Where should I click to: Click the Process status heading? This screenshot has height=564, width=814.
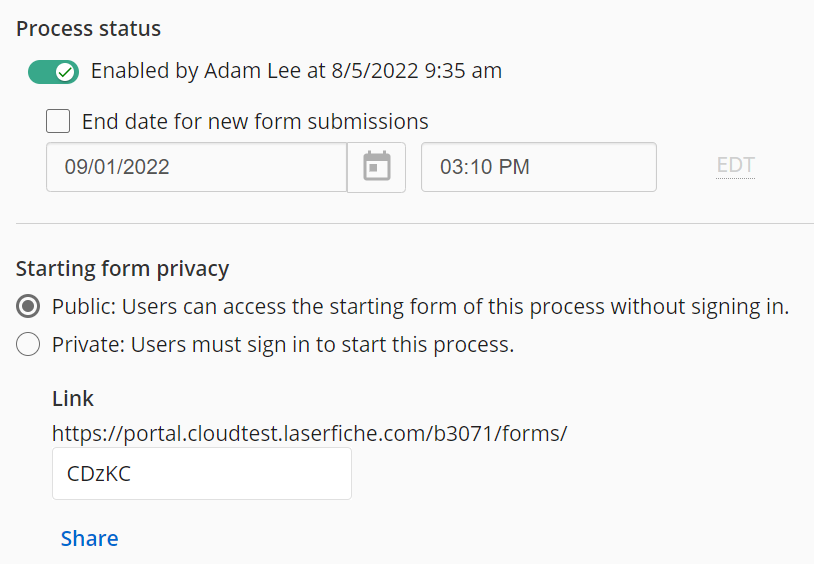coord(88,29)
